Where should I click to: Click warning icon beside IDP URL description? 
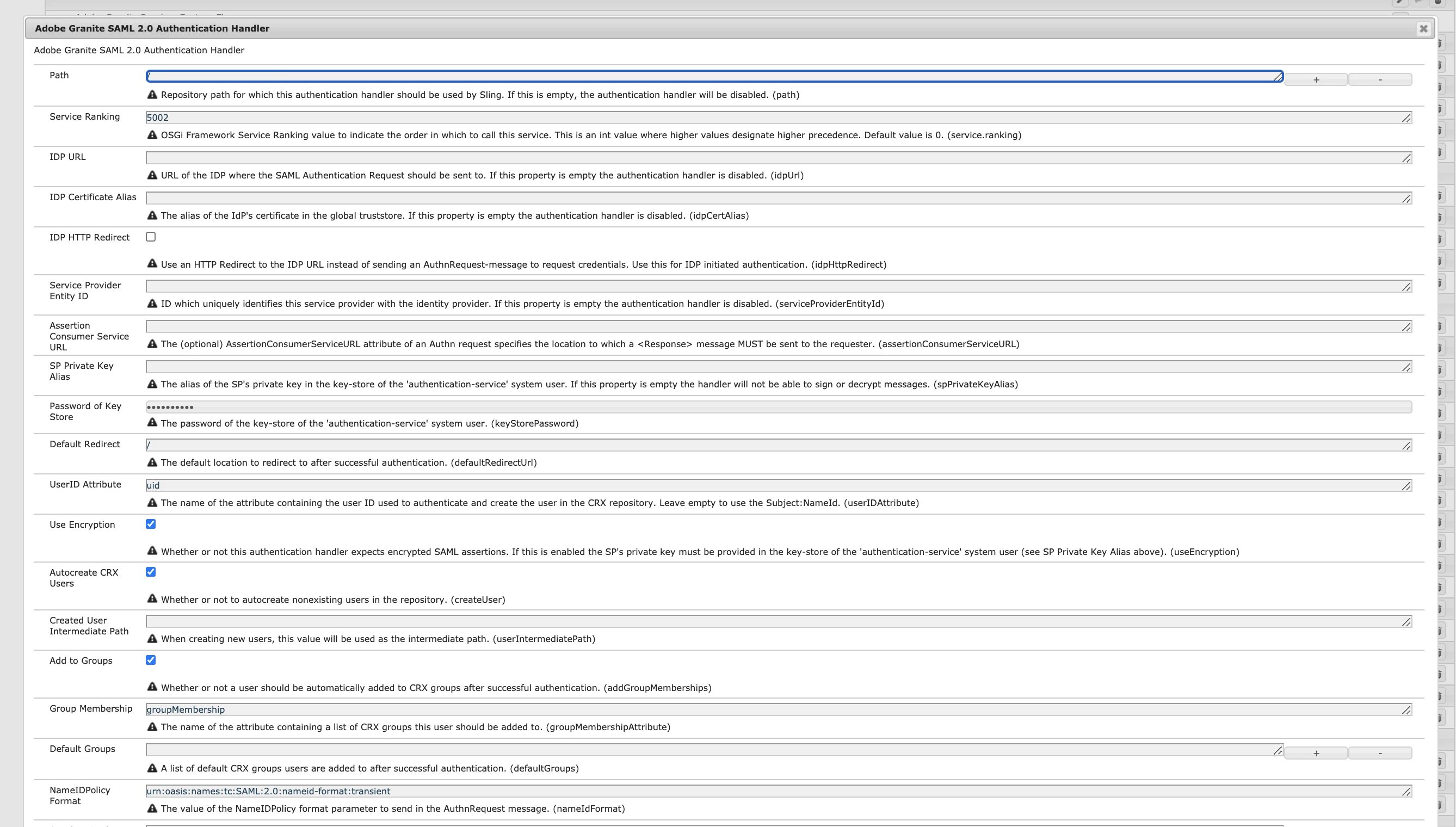tap(152, 175)
